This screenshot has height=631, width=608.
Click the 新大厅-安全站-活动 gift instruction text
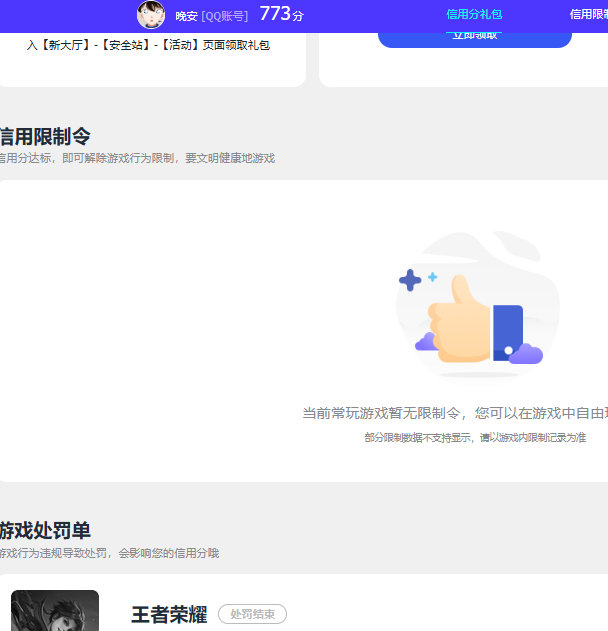tap(148, 45)
